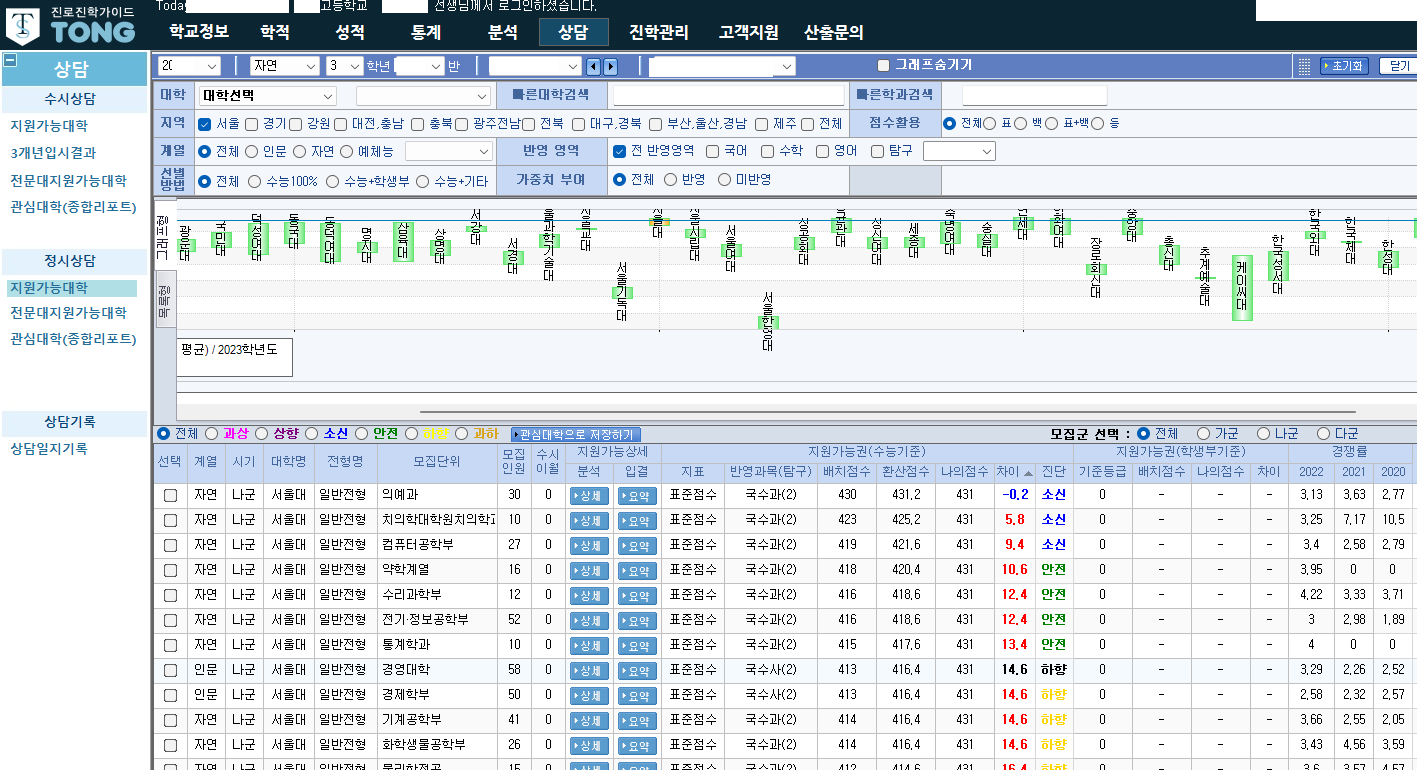Open the 분석 menu
The width and height of the screenshot is (1417, 770).
[x=503, y=32]
